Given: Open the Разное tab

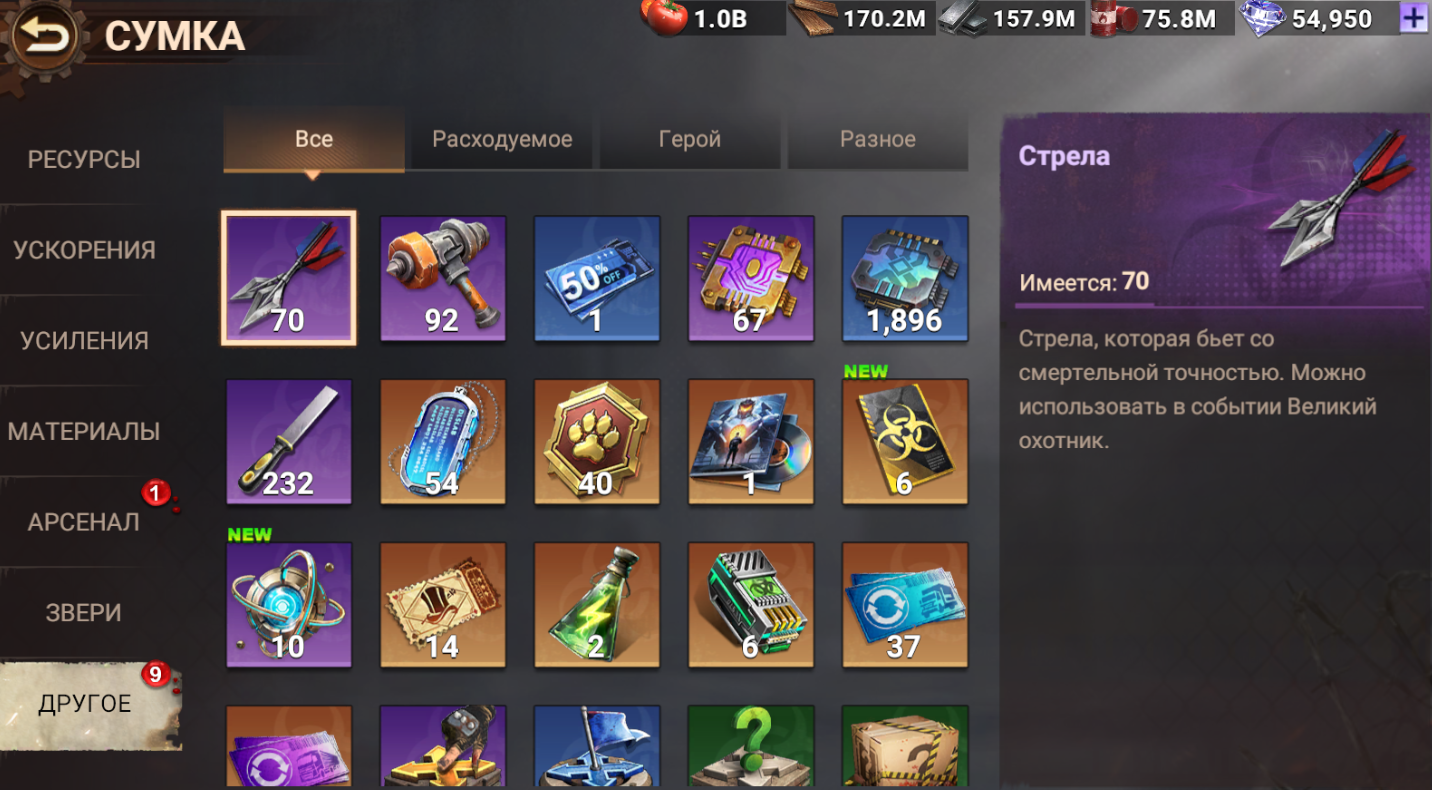Looking at the screenshot, I should 878,139.
